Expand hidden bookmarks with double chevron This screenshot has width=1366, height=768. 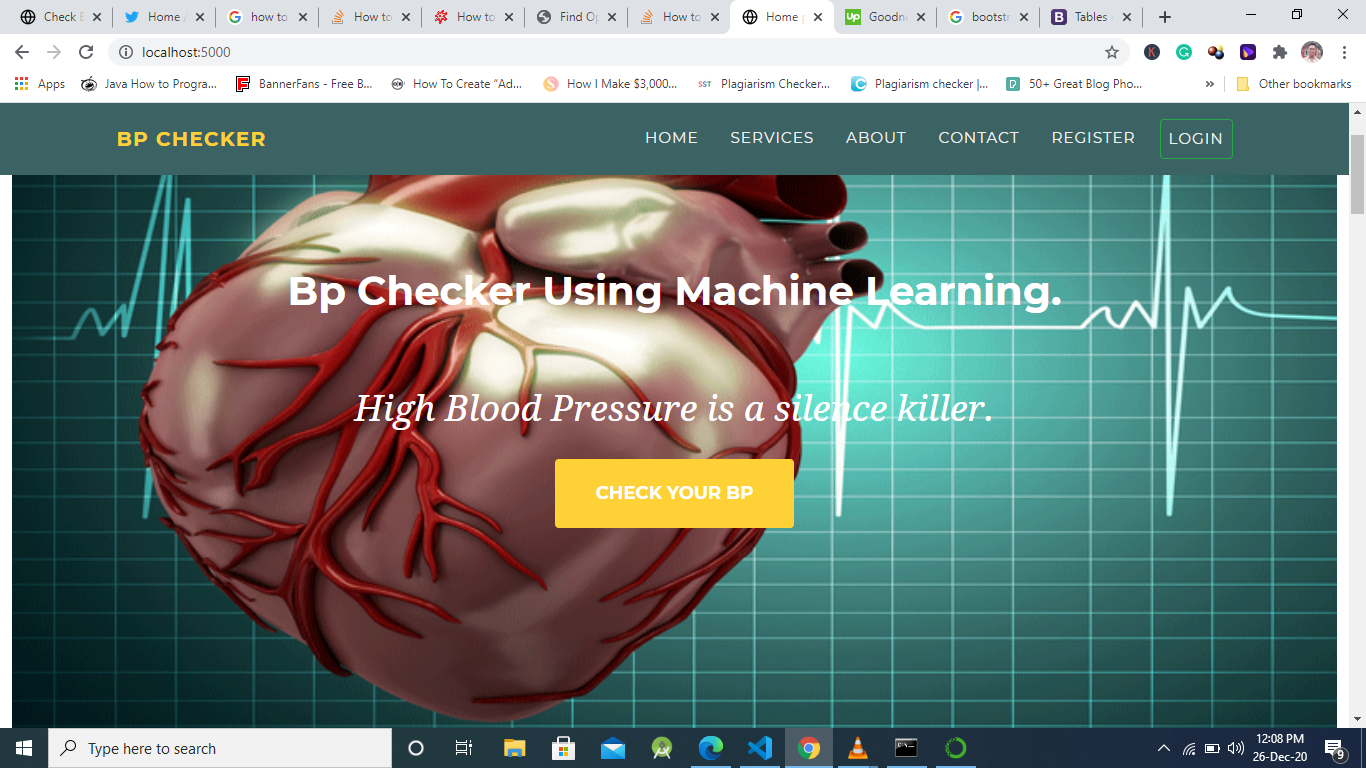click(x=1210, y=84)
